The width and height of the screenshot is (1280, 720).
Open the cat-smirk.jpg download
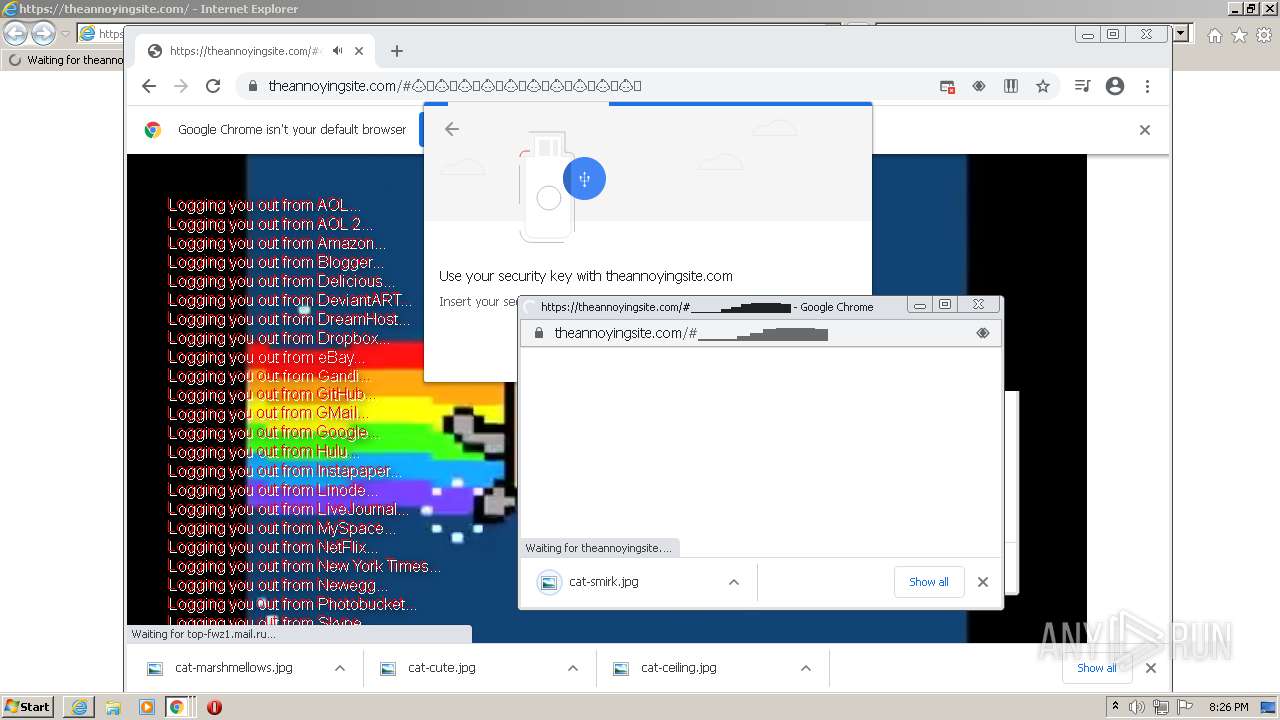pyautogui.click(x=604, y=582)
